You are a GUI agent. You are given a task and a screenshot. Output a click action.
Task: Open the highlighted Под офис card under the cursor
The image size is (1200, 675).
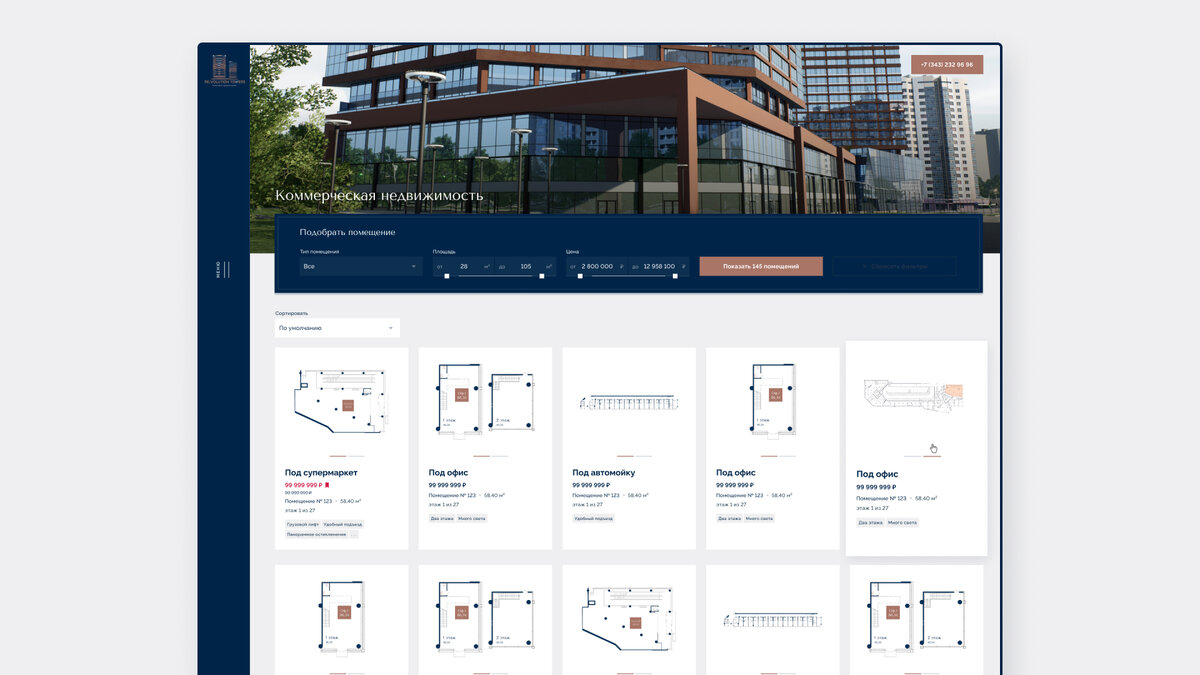[916, 448]
